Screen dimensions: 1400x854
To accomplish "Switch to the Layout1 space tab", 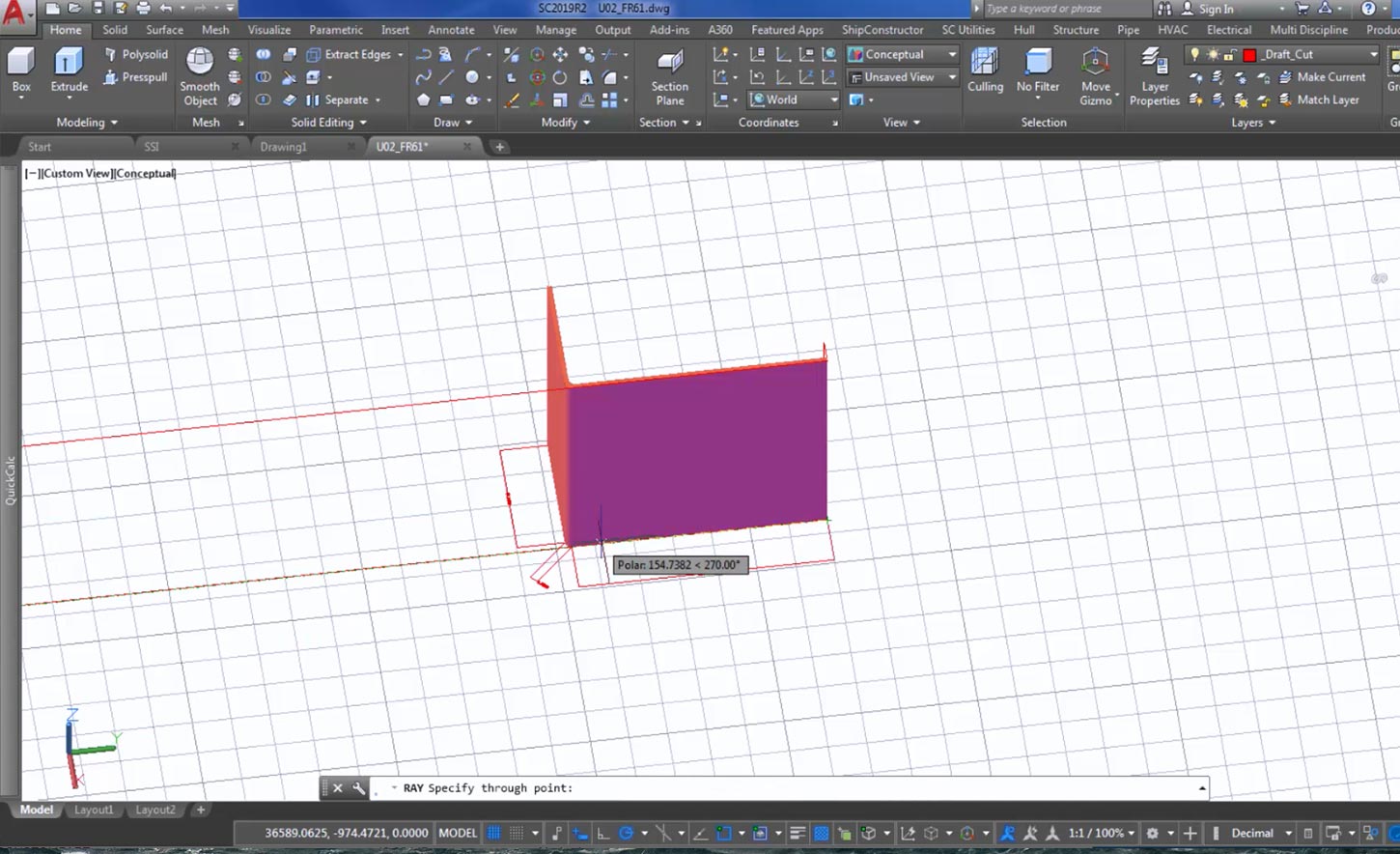I will point(94,810).
